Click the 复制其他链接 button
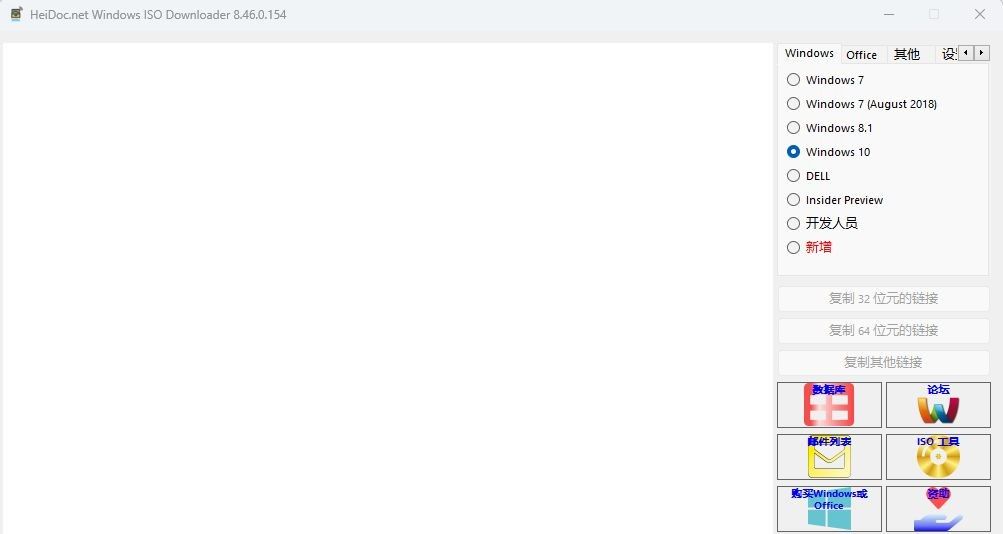This screenshot has height=534, width=1003. [x=883, y=363]
